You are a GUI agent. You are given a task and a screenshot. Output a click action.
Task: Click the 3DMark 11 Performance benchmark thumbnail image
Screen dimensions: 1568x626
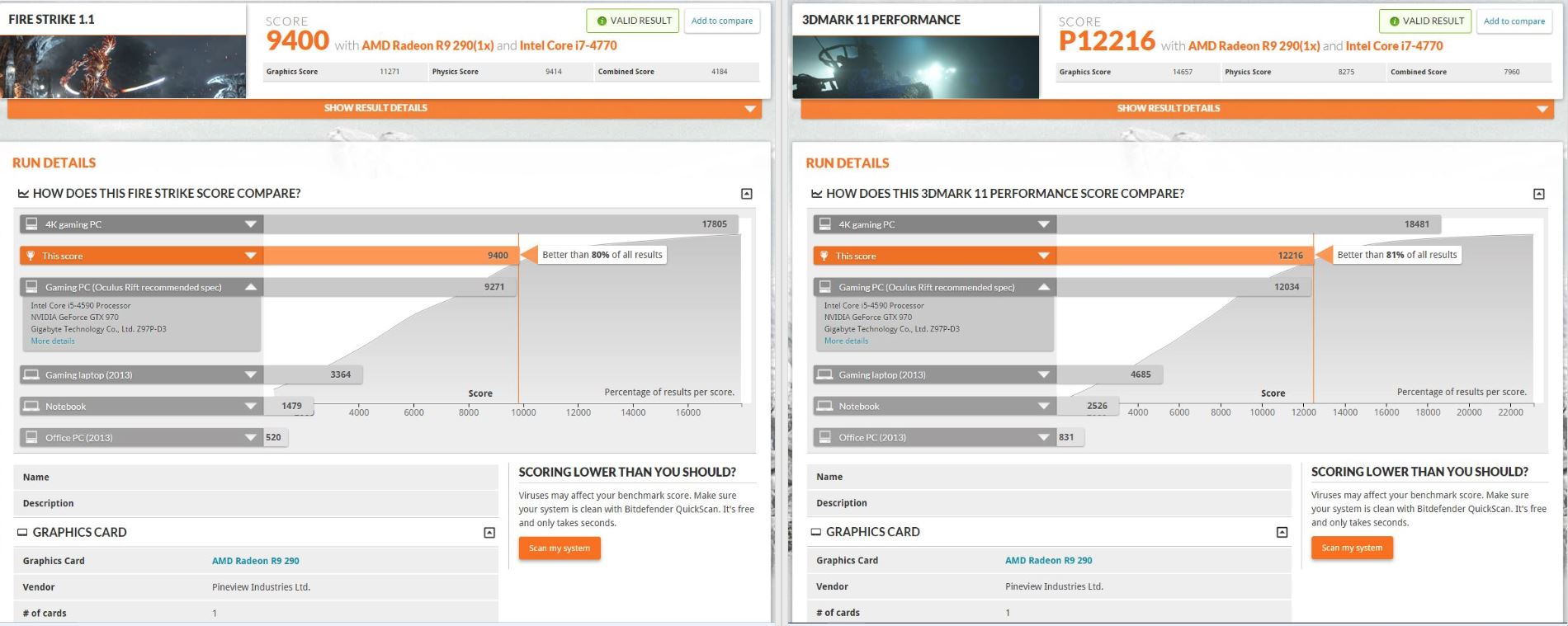pyautogui.click(x=915, y=67)
